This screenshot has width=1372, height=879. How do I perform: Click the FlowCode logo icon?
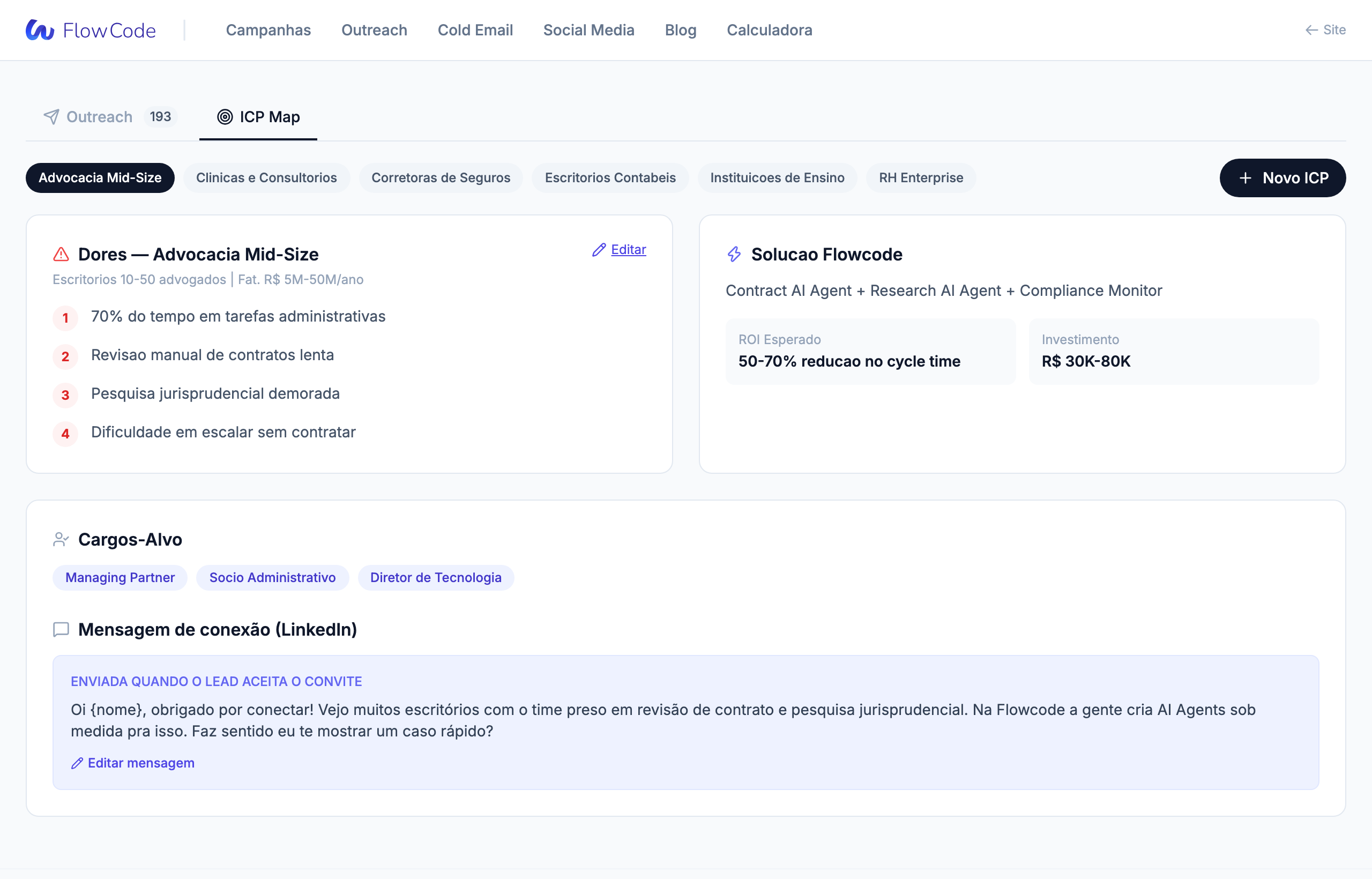pos(40,29)
